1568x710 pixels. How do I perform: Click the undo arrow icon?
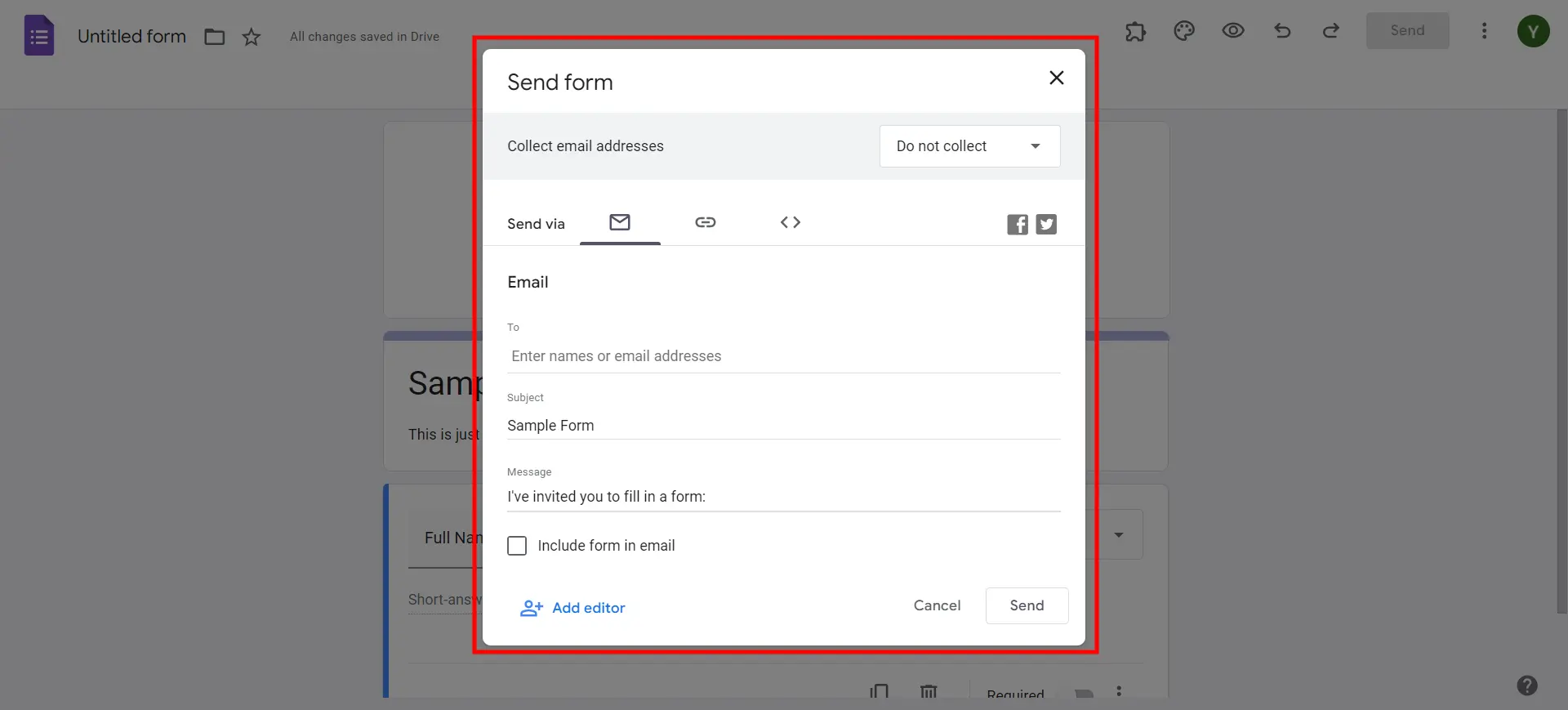click(x=1282, y=31)
